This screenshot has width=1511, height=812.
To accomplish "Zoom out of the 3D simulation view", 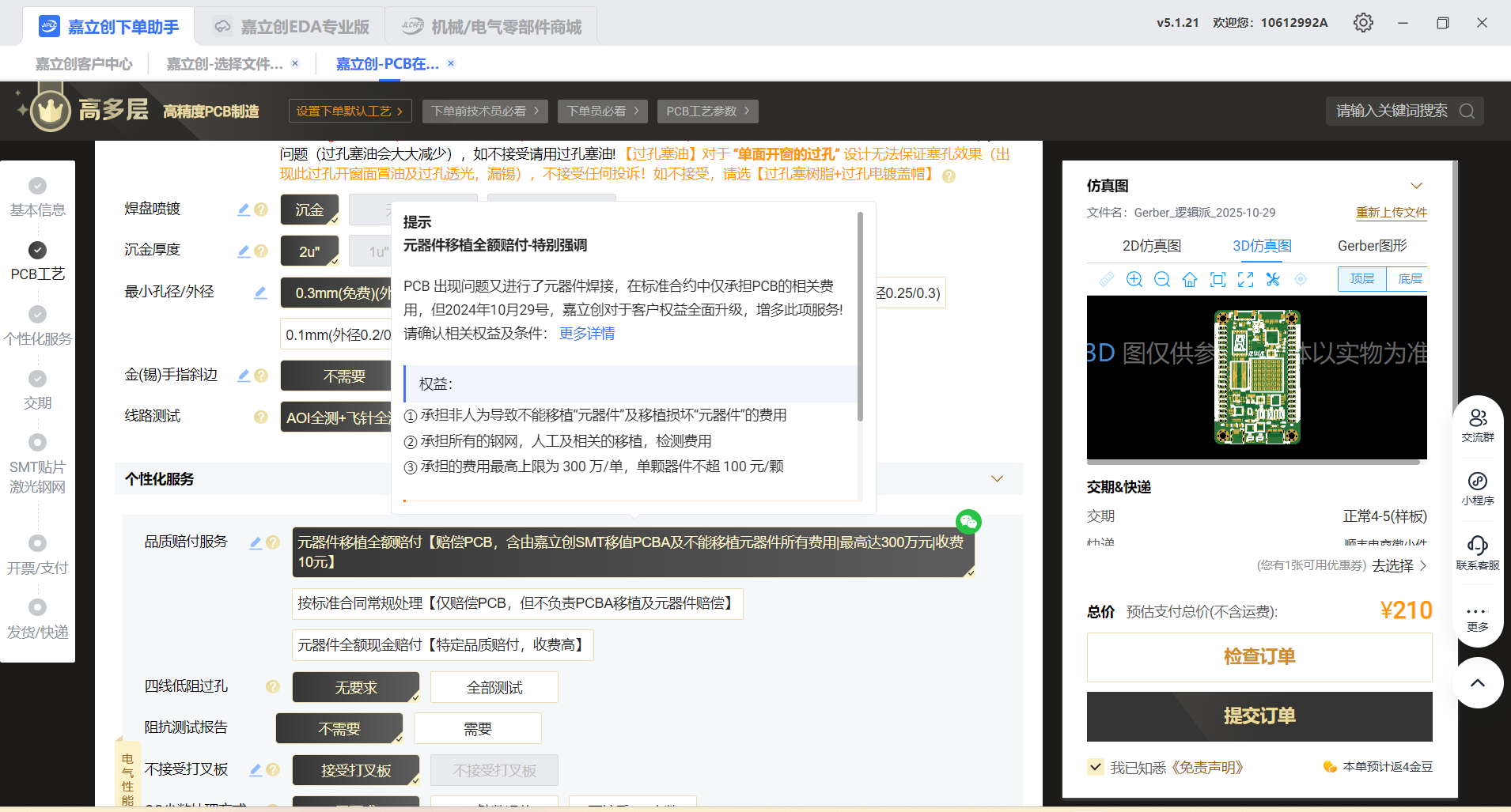I will [1162, 279].
